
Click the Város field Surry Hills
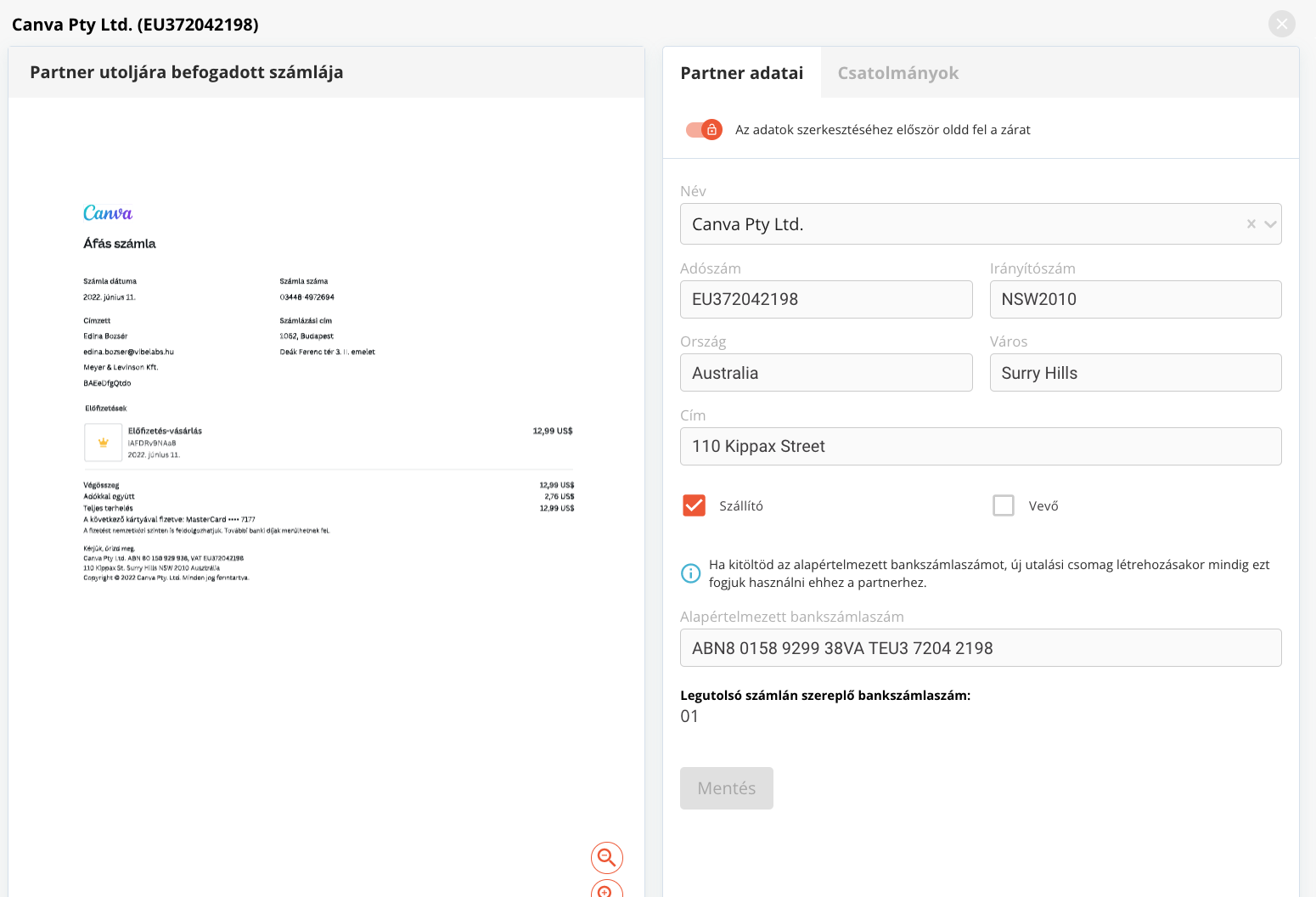click(1136, 373)
